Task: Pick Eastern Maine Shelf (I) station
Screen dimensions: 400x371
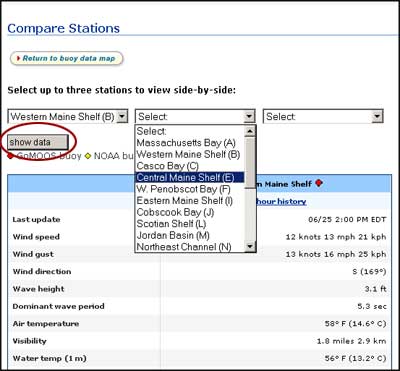Action: [185, 200]
